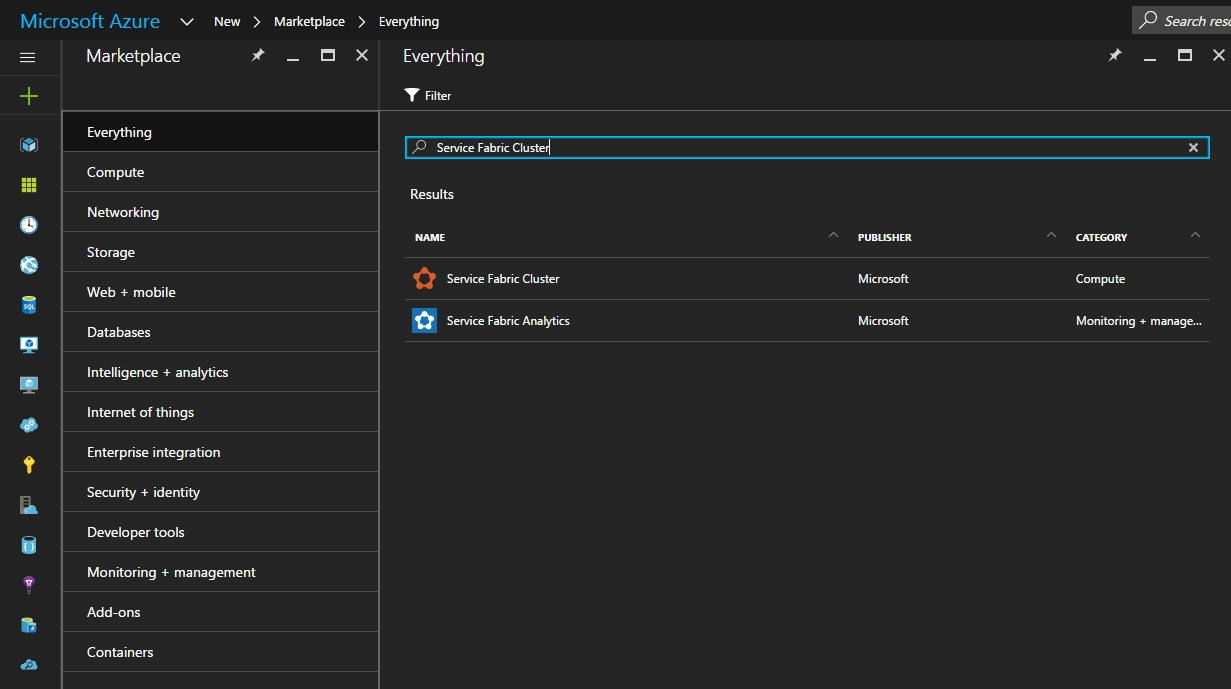The width and height of the screenshot is (1231, 689).
Task: Open Virtual machines (classic) monitor icon
Action: tap(29, 345)
